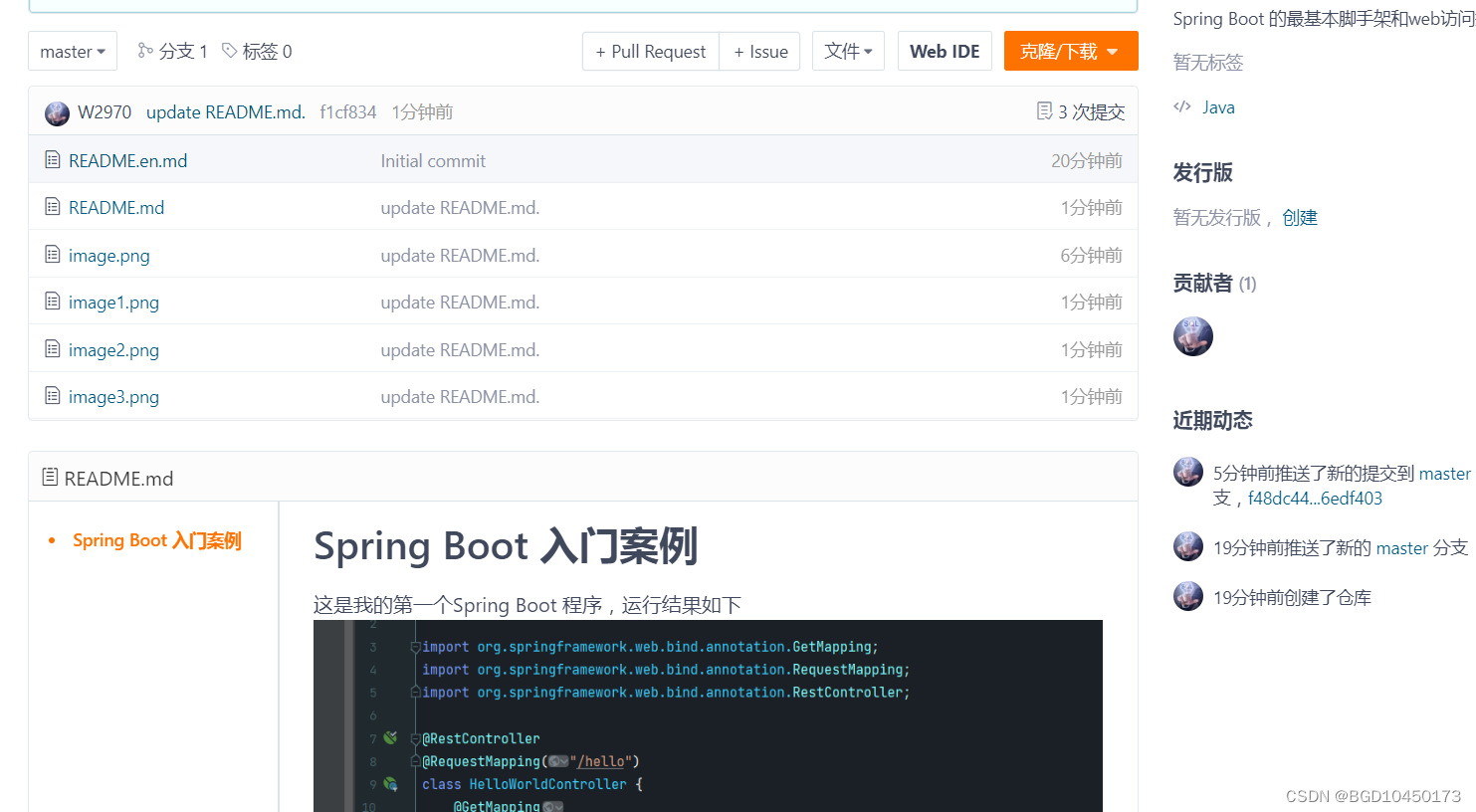Open the image2.png file
This screenshot has width=1476, height=812.
coord(113,350)
